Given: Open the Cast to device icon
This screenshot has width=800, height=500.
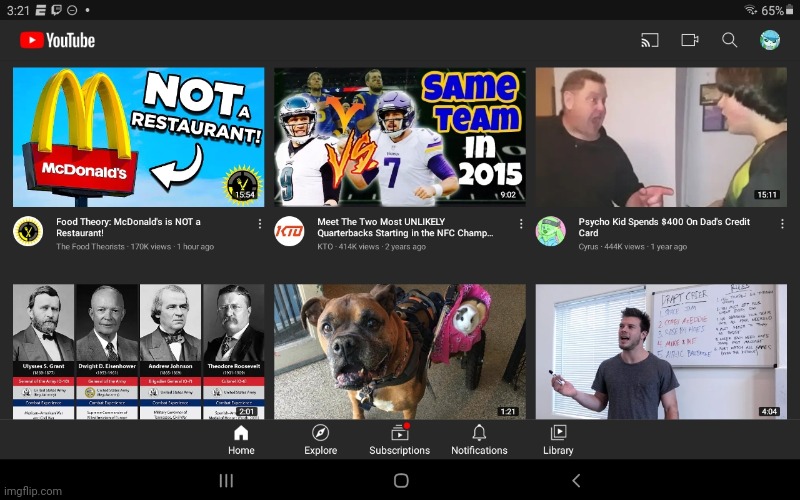Looking at the screenshot, I should pyautogui.click(x=649, y=40).
